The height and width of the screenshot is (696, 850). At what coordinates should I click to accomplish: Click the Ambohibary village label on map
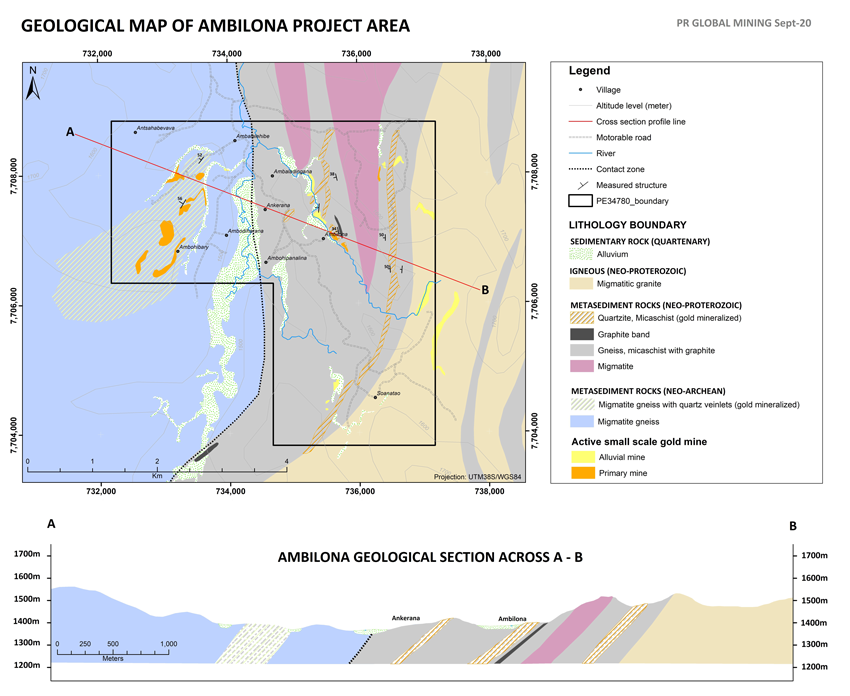coord(193,246)
